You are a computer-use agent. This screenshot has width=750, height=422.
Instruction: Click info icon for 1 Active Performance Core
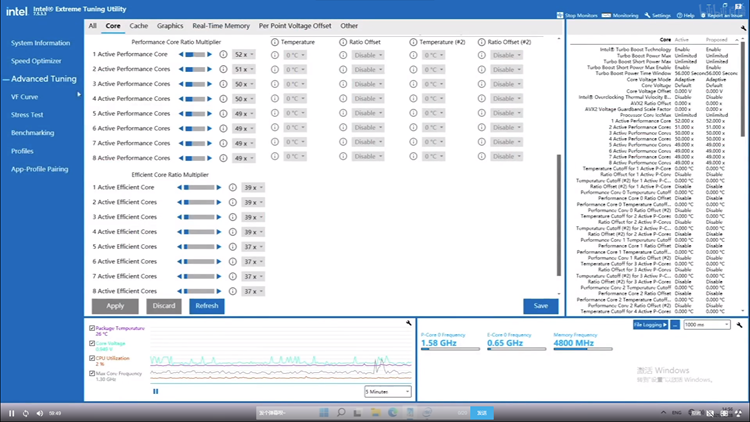(223, 55)
